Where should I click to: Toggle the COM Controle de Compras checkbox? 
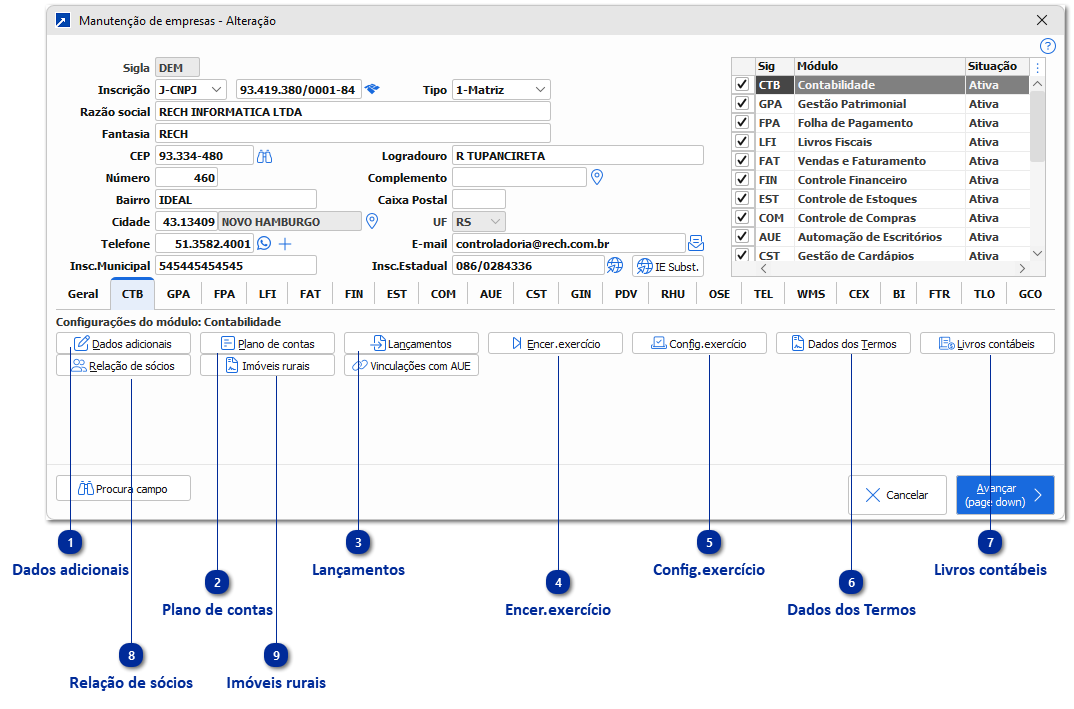[x=742, y=217]
